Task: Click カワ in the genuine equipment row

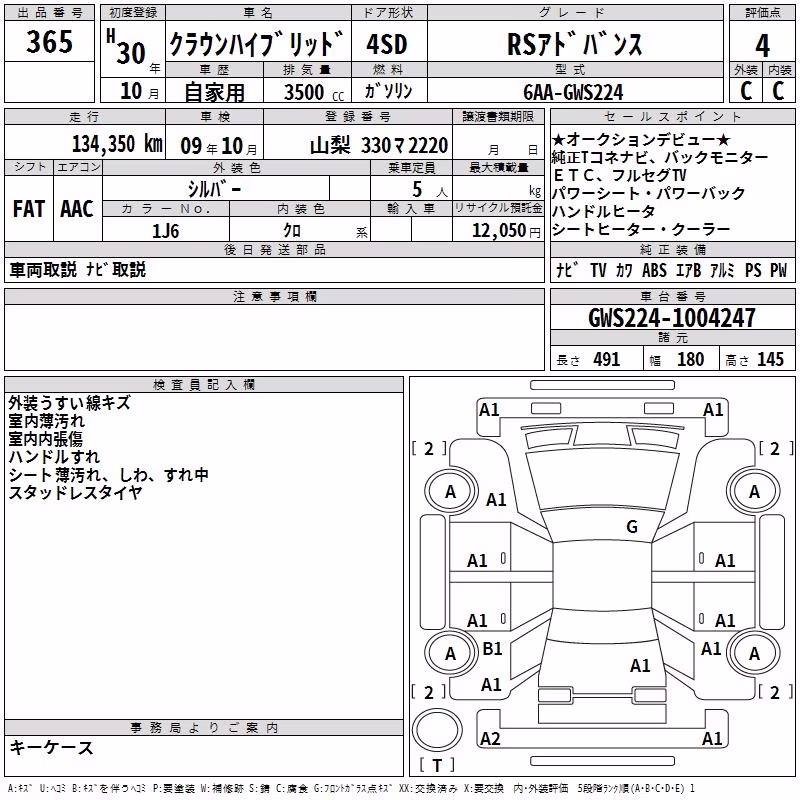Action: click(623, 270)
